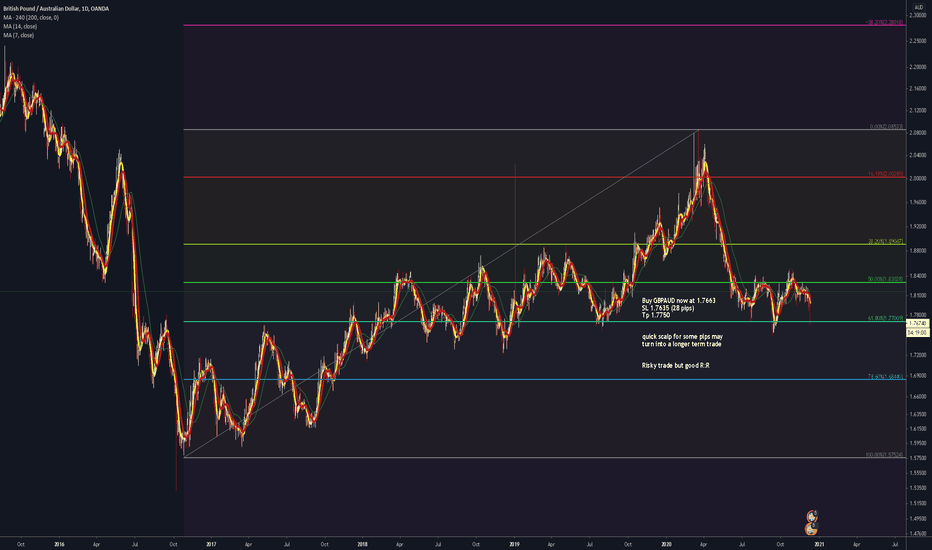Click the blue 78.60% Fibonacci level label

coord(886,376)
